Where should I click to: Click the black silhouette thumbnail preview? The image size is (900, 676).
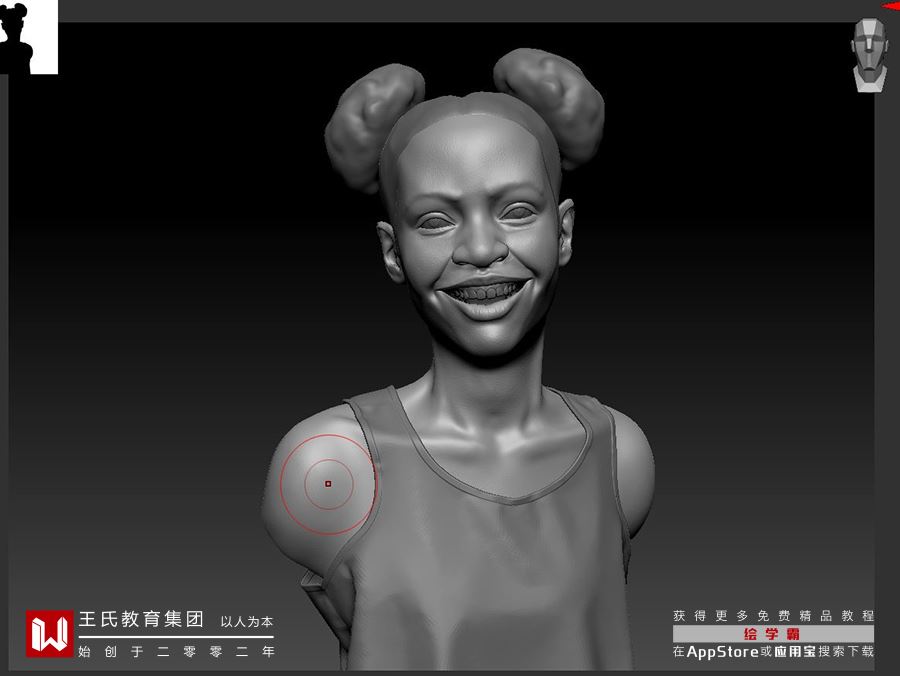pos(29,37)
